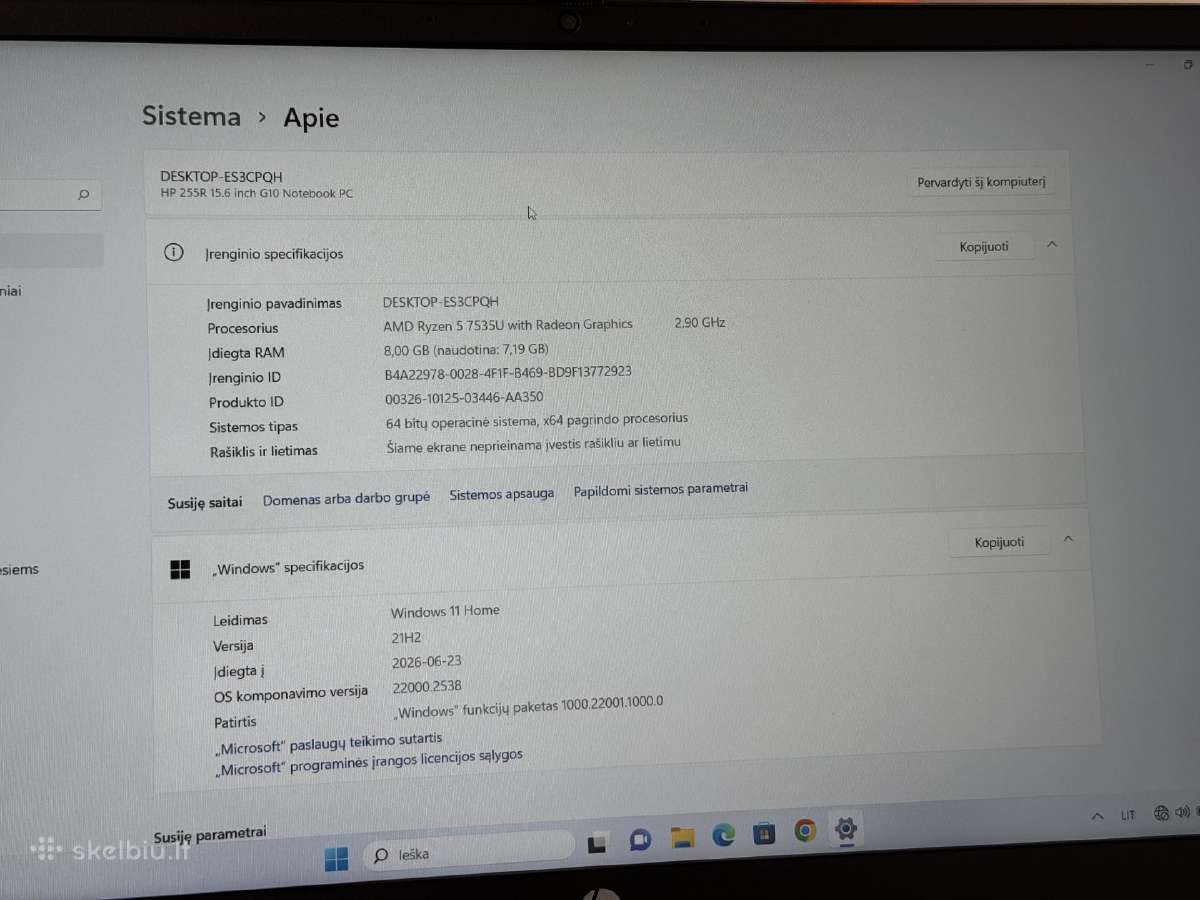Screen dimensions: 1200x900
Task: Click the Susiję parametrai heading
Action: (210, 834)
